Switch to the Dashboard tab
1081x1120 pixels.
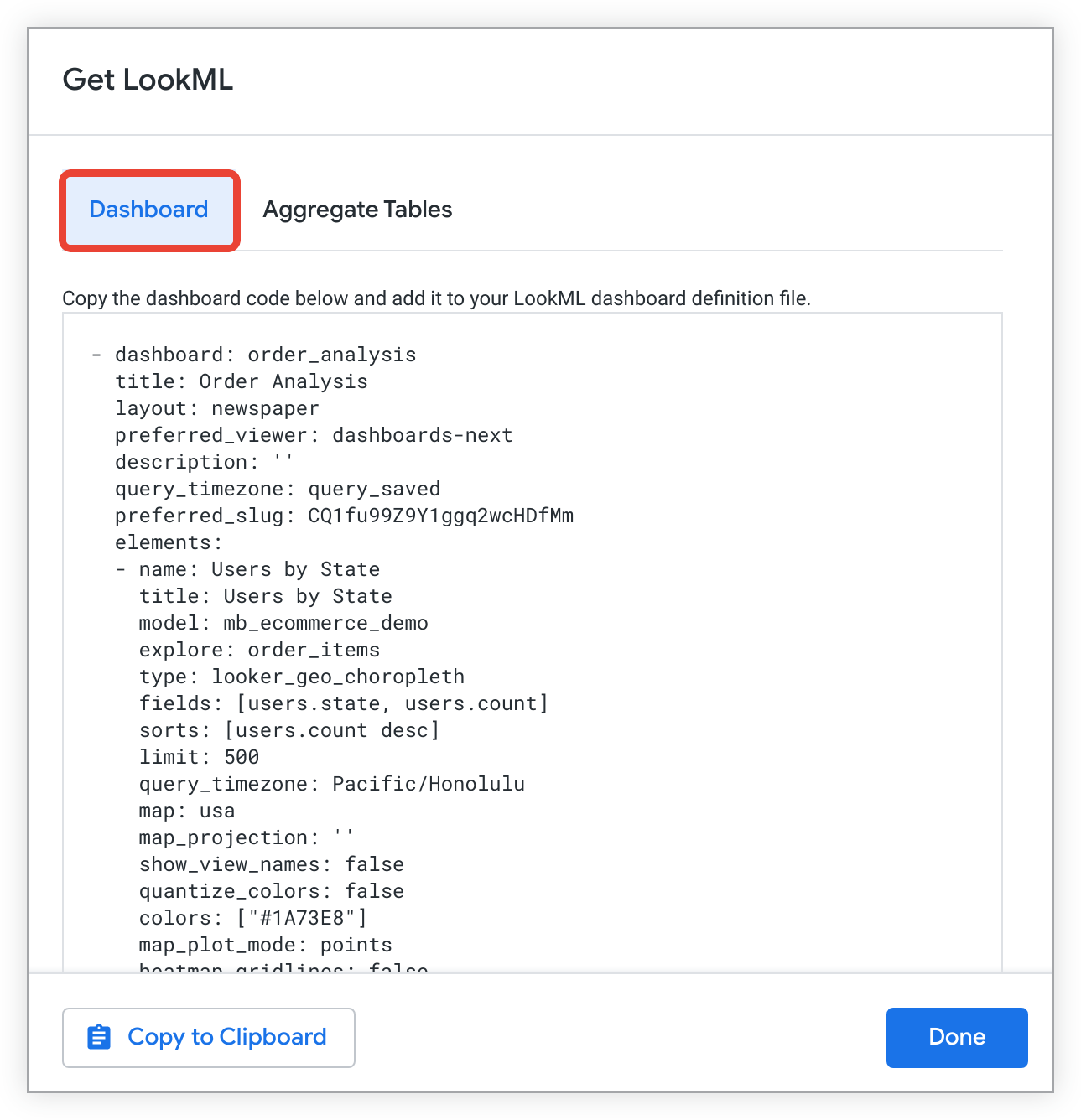(148, 210)
